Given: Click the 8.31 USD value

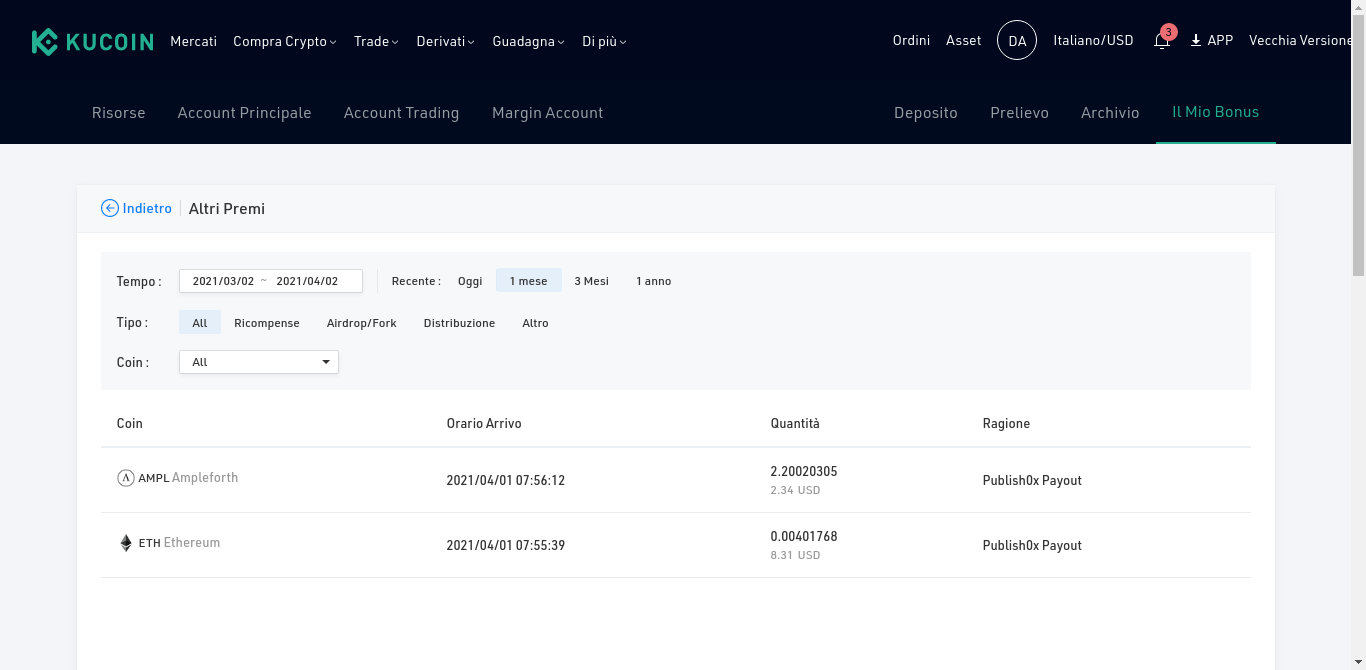Looking at the screenshot, I should (795, 555).
